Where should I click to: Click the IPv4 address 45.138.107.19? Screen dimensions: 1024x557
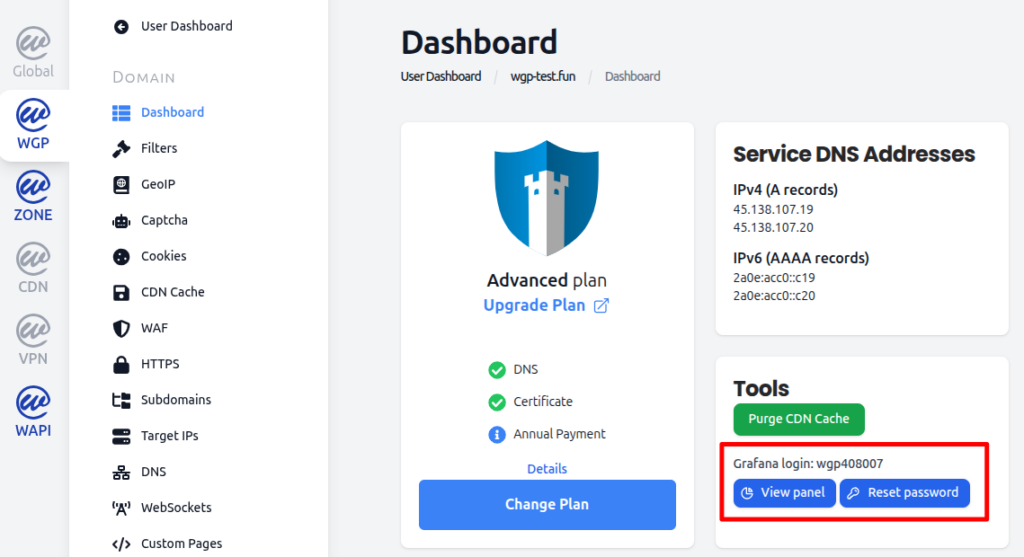click(x=773, y=210)
